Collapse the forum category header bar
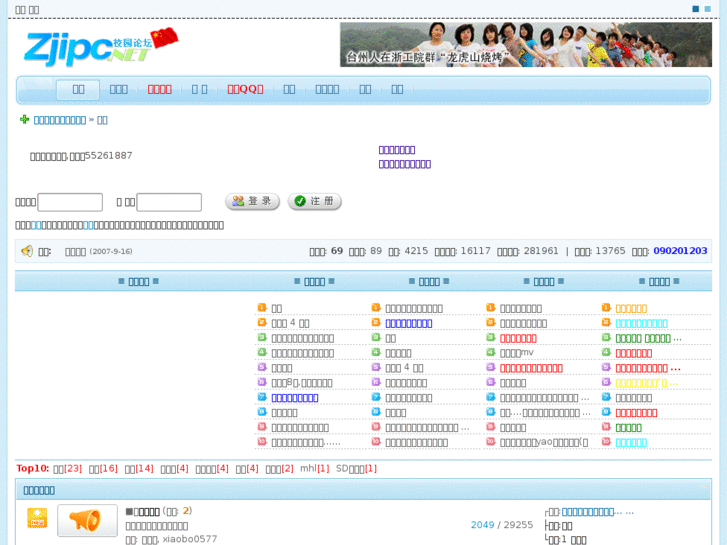Viewport: 727px width, 545px height. (704, 487)
